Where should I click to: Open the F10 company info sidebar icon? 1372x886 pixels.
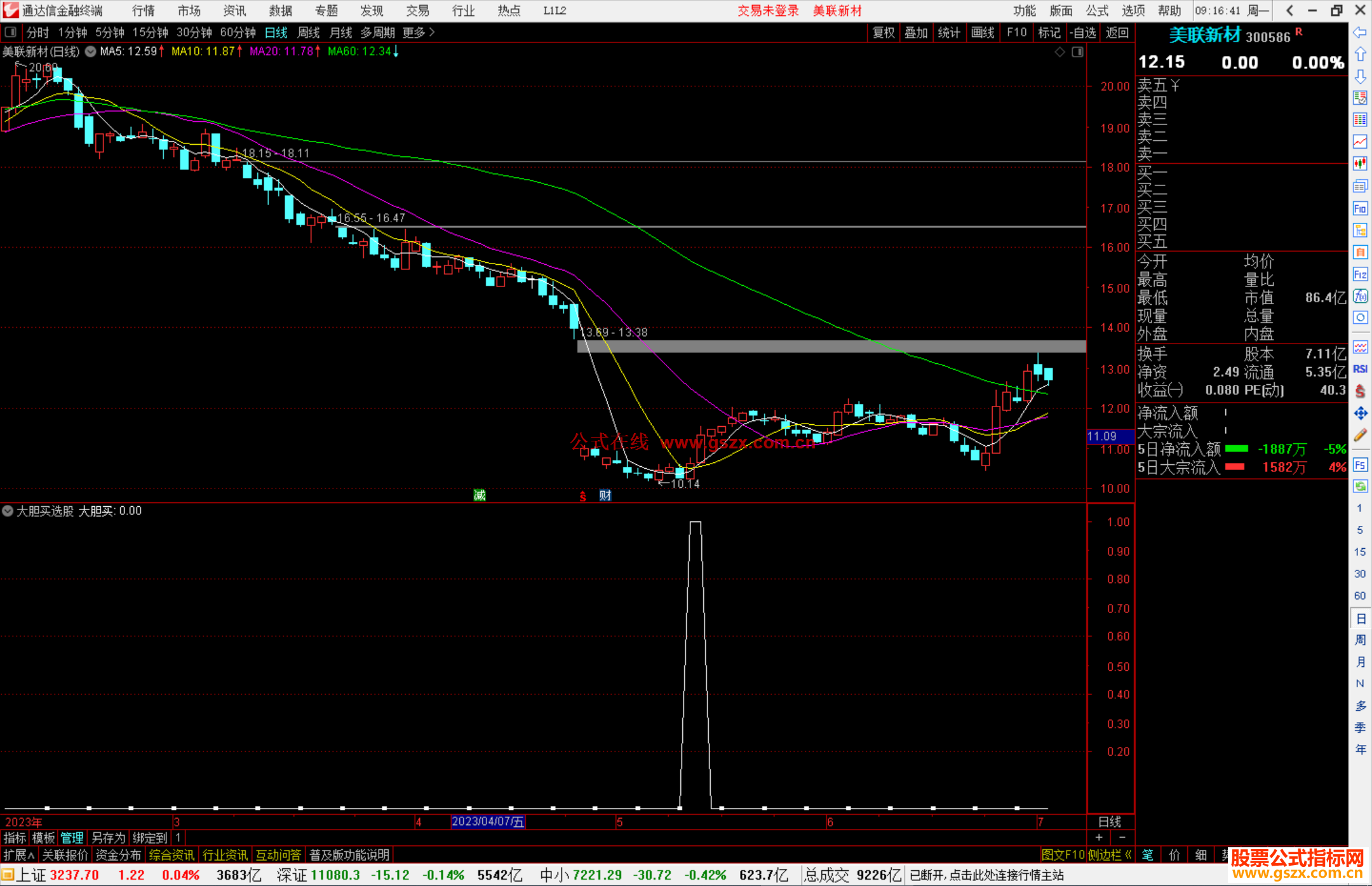coord(1360,208)
